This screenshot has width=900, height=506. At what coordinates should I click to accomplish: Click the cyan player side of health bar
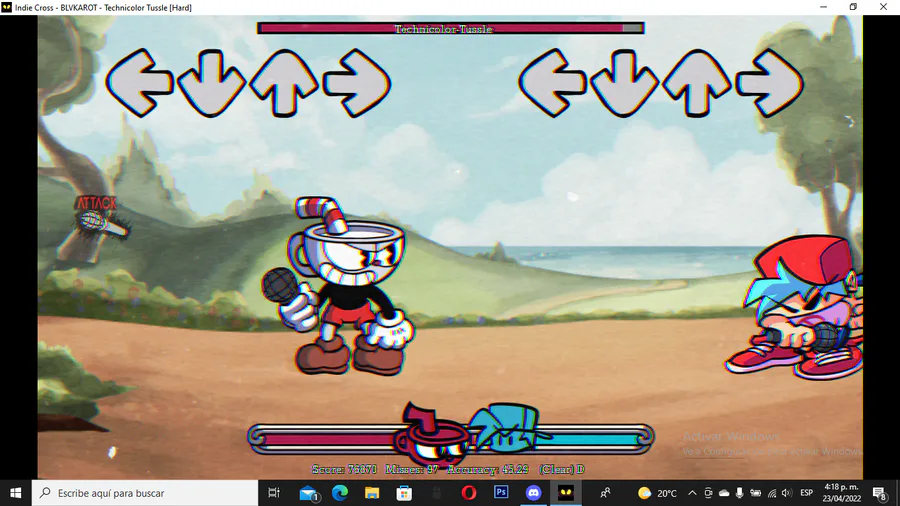[x=588, y=439]
